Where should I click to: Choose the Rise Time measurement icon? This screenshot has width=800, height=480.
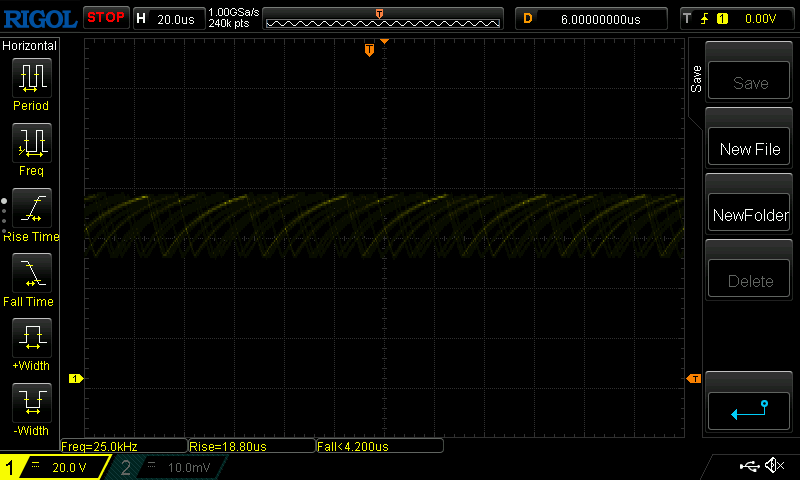coord(31,208)
